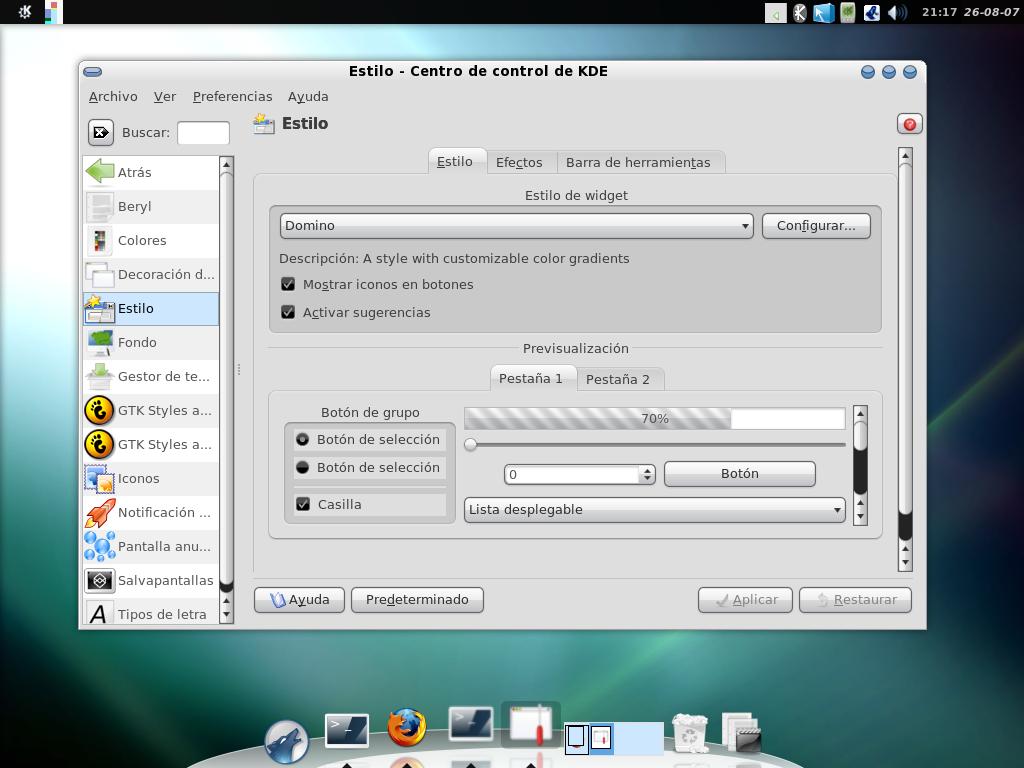Image resolution: width=1024 pixels, height=768 pixels.
Task: Expand hidden tray icons with arrow
Action: click(x=776, y=13)
